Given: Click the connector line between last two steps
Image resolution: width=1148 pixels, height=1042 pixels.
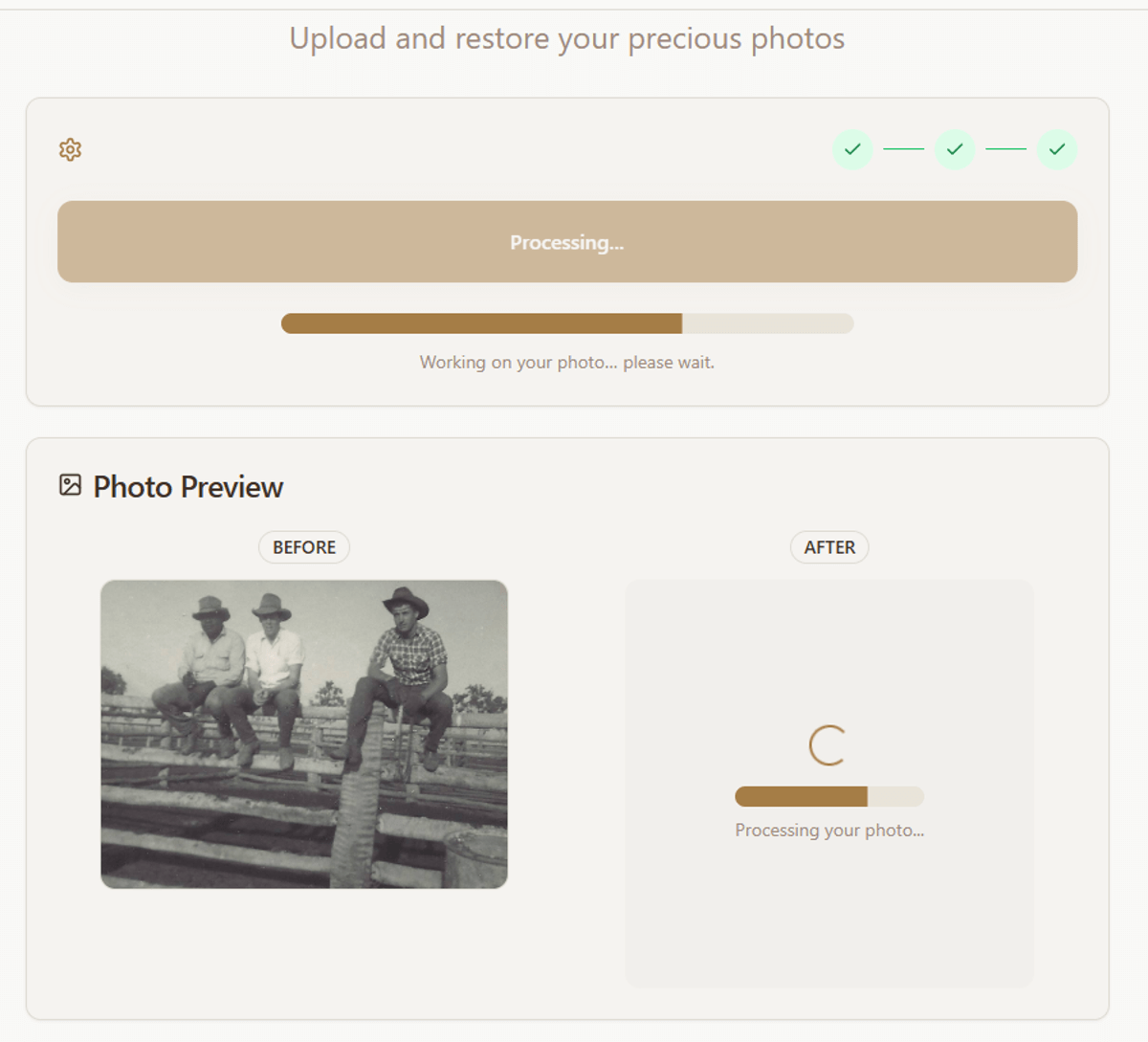Looking at the screenshot, I should tap(1005, 149).
